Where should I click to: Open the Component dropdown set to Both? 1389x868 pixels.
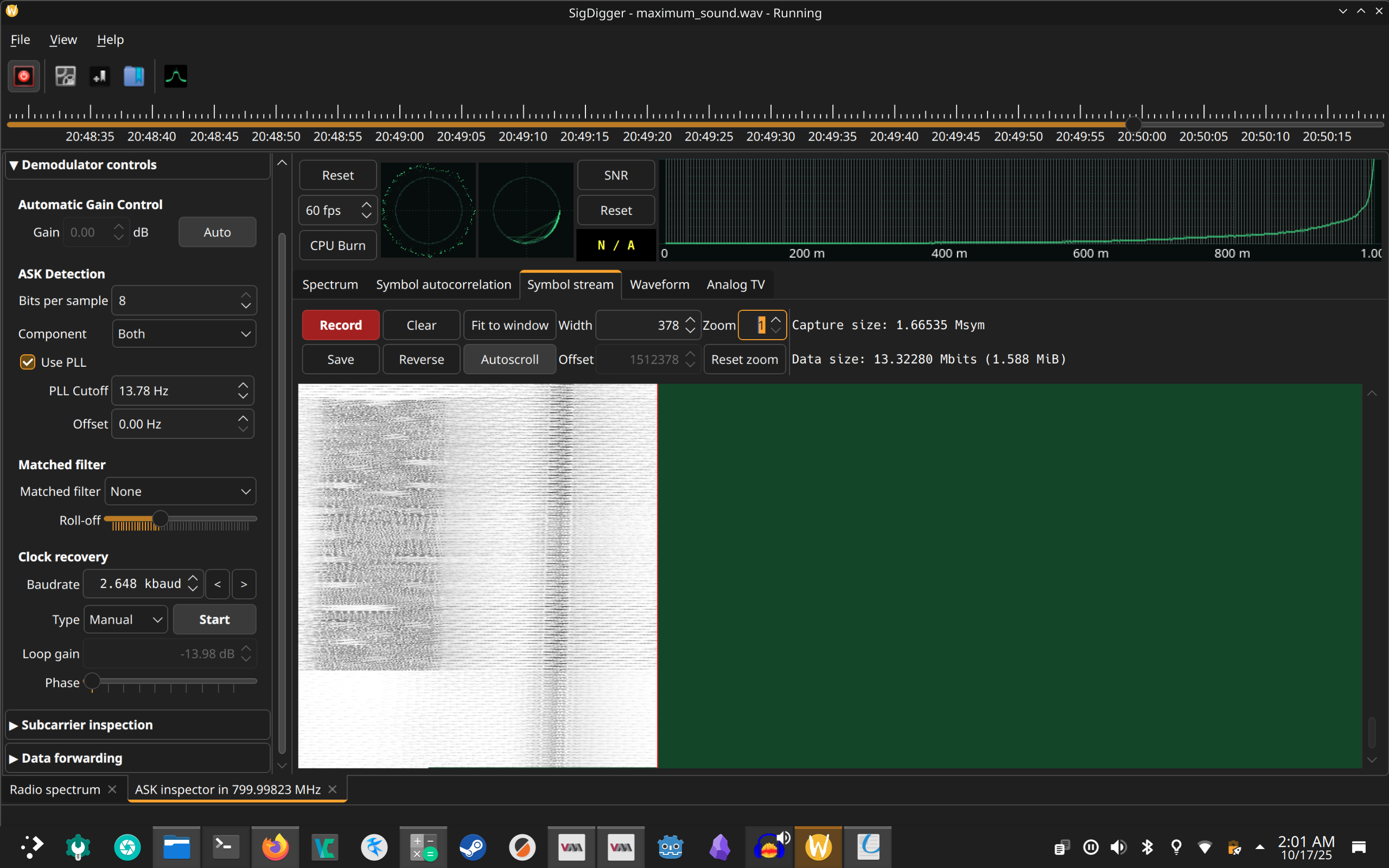coord(183,334)
